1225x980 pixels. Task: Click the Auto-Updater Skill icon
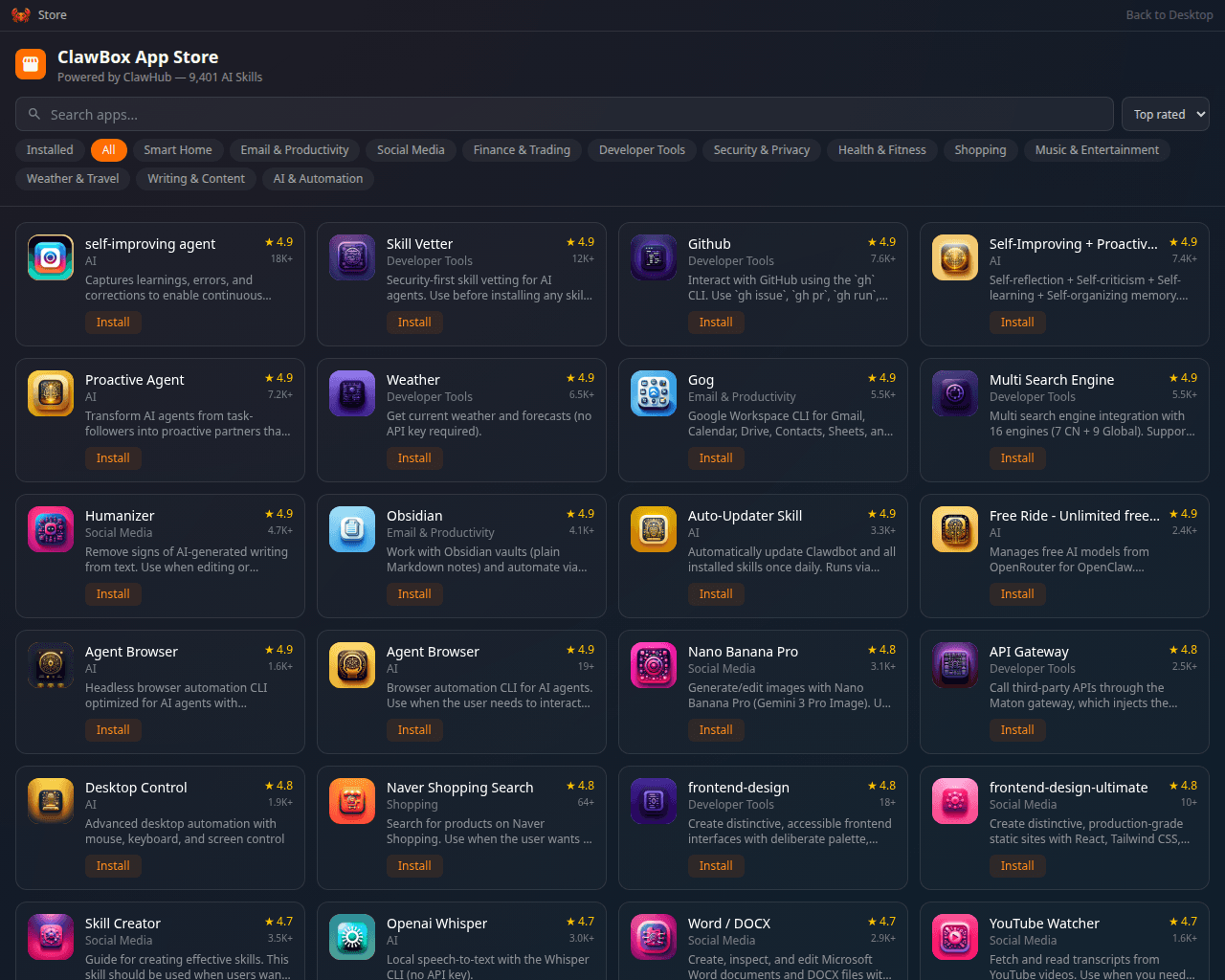[654, 529]
